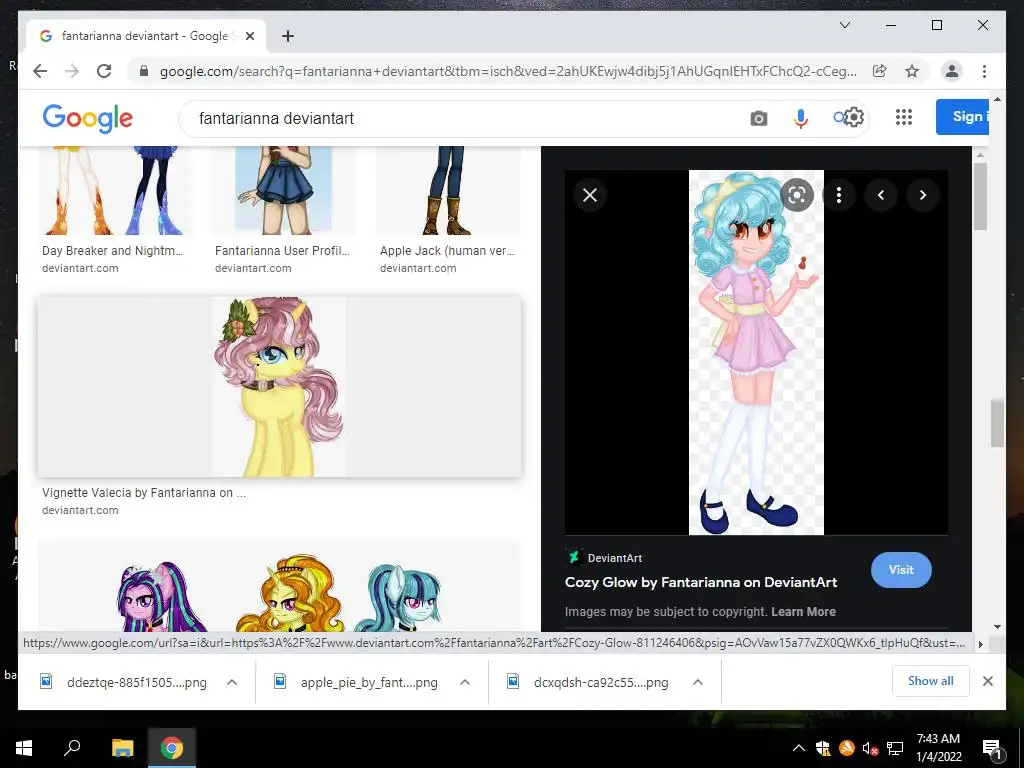The width and height of the screenshot is (1024, 768).
Task: Open the Windows notification center
Action: (x=991, y=748)
